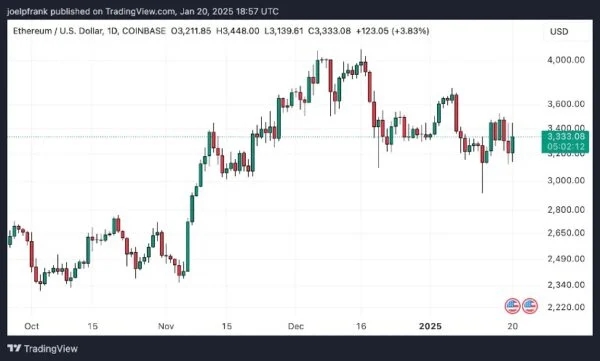Viewport: 600px width, 361px height.
Task: Click the green 3,333.08 current price tag
Action: [x=565, y=141]
